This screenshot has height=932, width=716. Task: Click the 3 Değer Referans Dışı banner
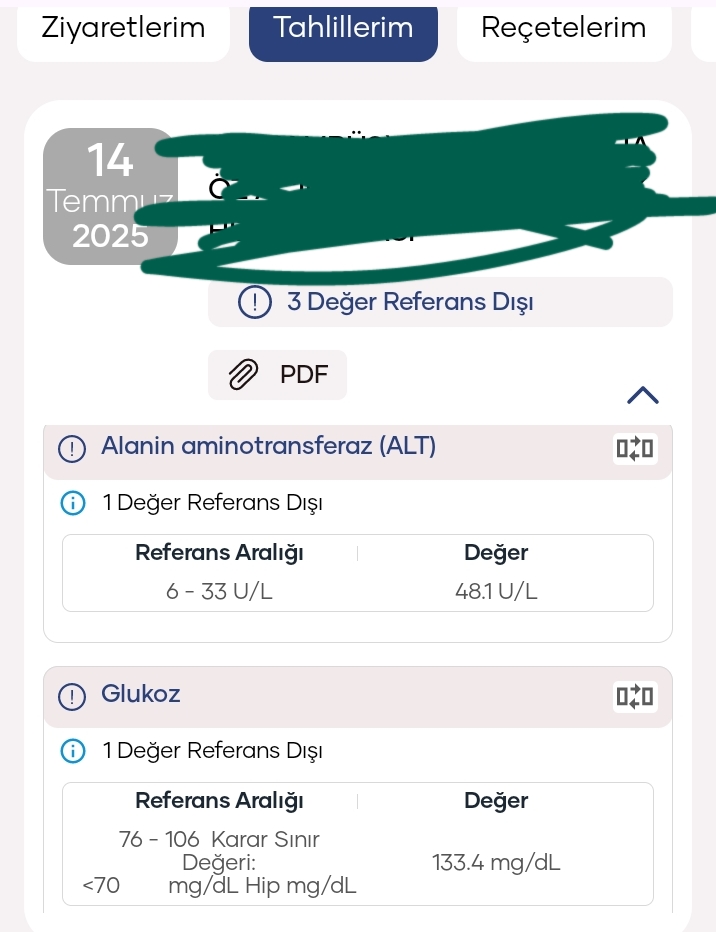(440, 302)
